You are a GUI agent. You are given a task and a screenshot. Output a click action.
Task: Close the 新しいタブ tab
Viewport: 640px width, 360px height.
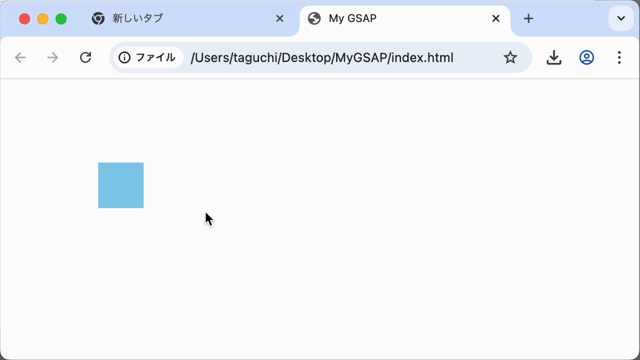[280, 18]
